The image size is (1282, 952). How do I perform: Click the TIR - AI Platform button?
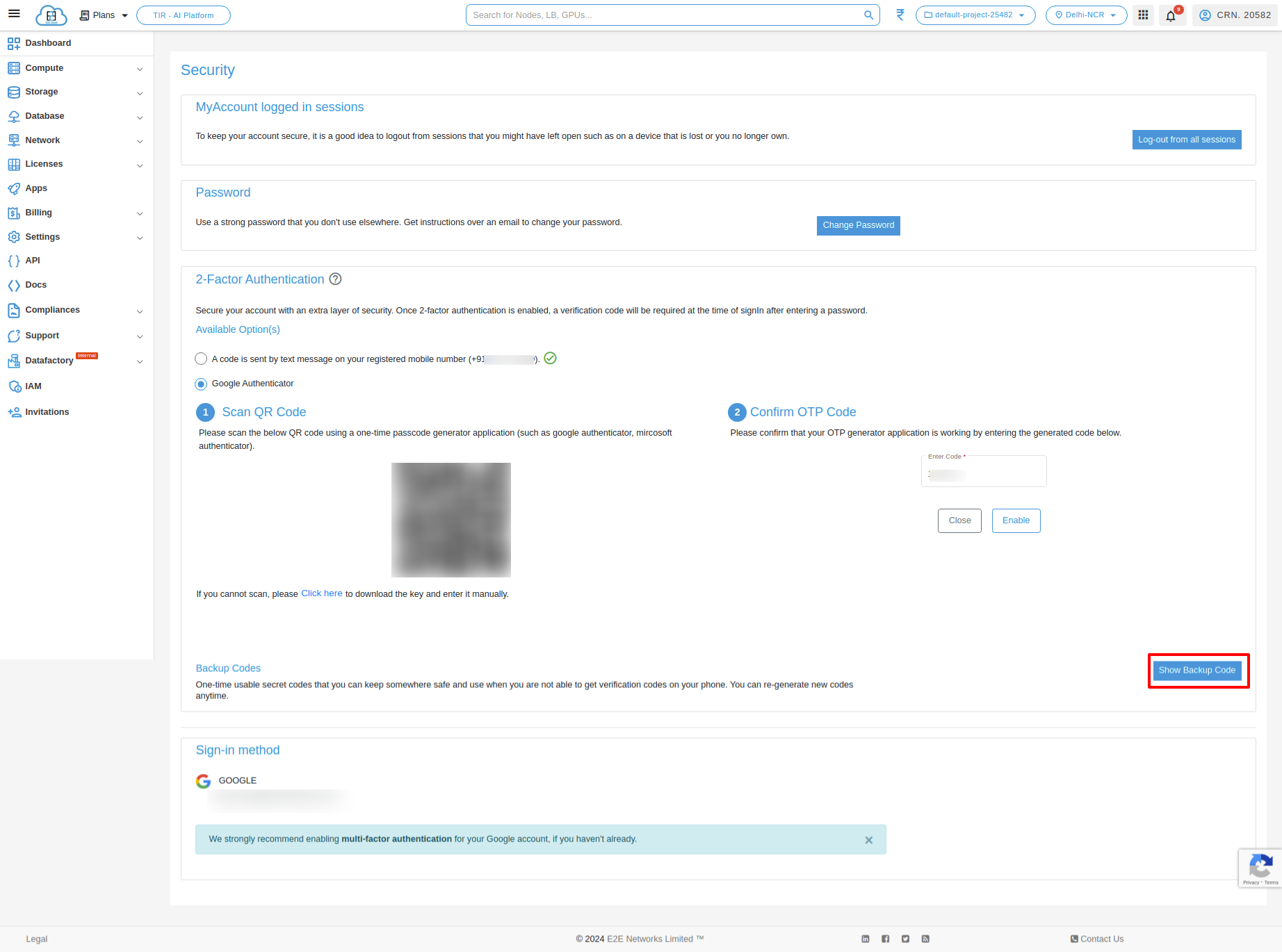point(184,15)
